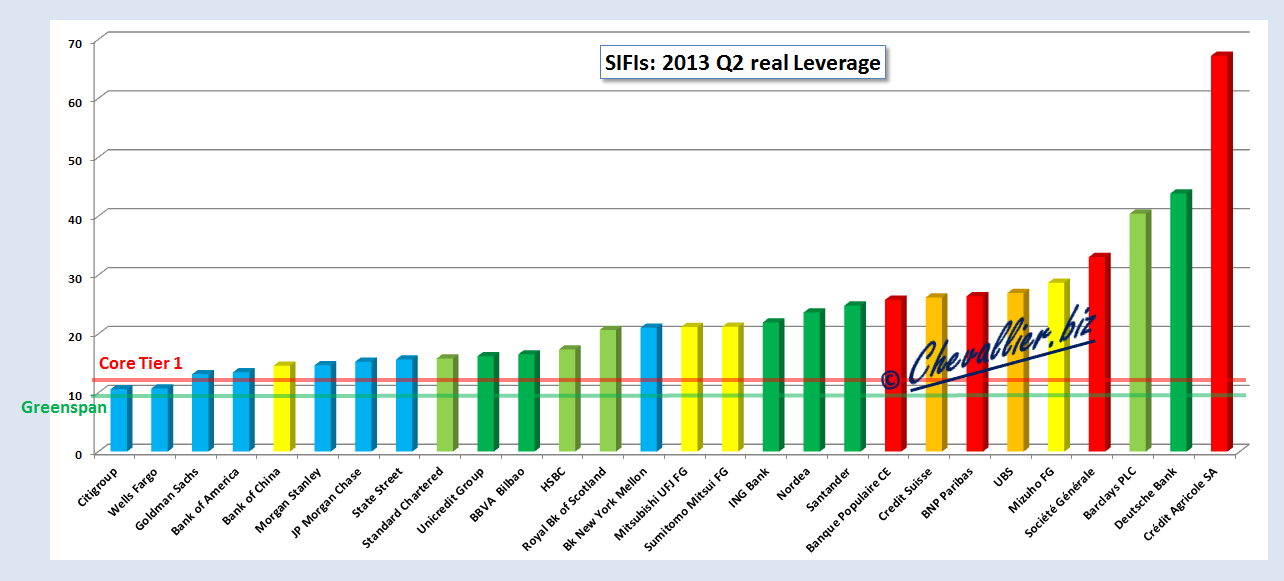The image size is (1284, 581).
Task: Click the Nordea bar
Action: [814, 381]
